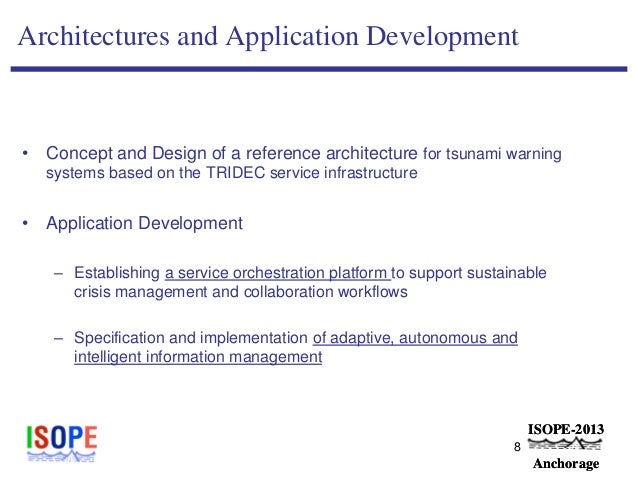Click the ISOPE-2013 Anchorage logo

(566, 446)
